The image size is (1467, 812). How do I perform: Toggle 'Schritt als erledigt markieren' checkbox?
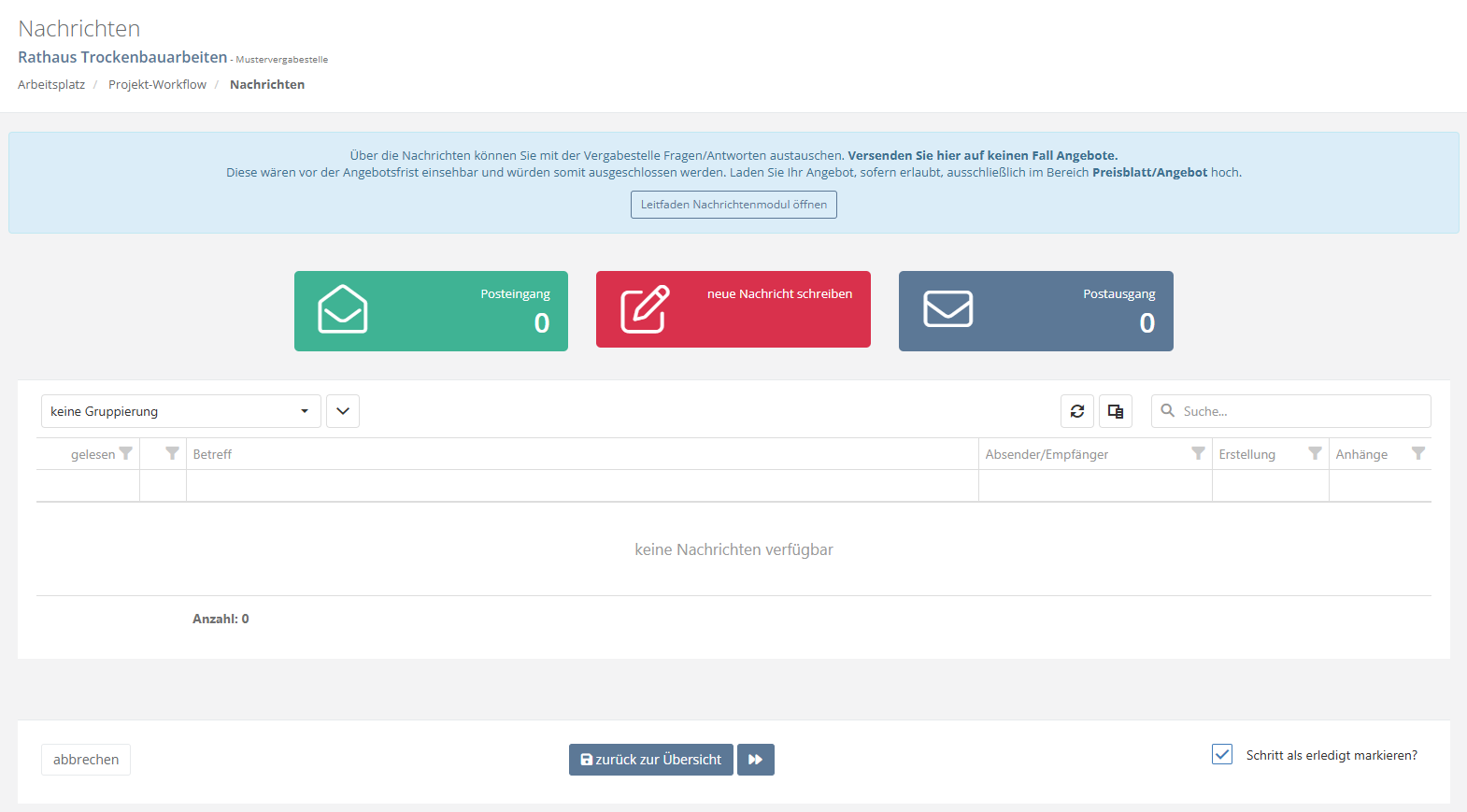point(1222,754)
